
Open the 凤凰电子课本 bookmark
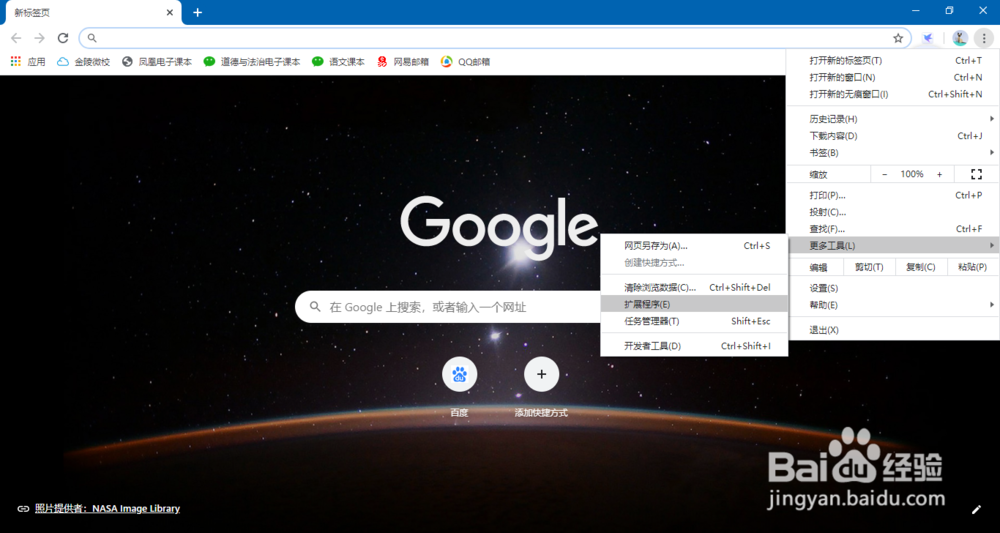click(157, 62)
